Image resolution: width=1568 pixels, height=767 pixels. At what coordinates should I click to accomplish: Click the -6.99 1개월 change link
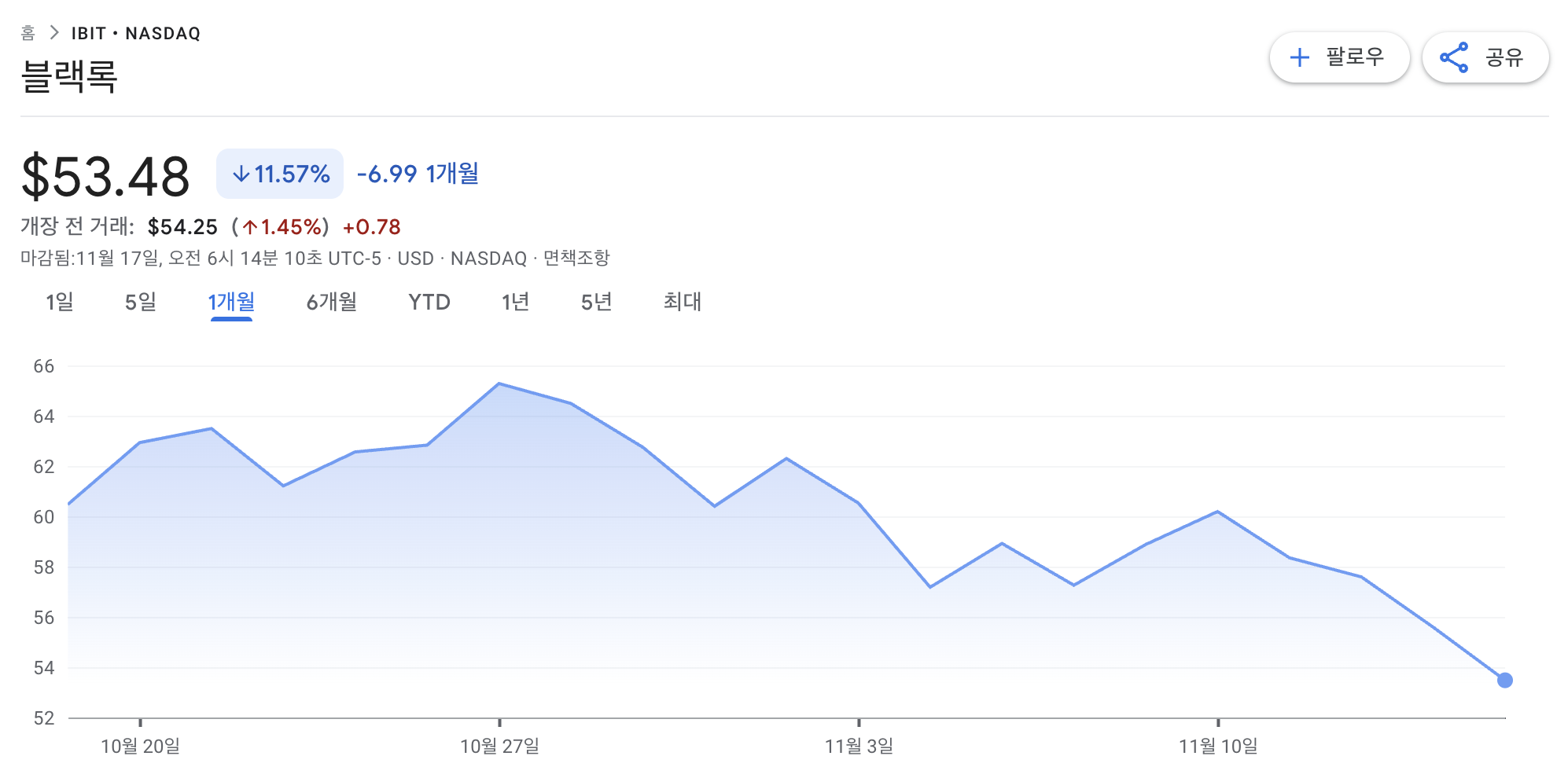[x=417, y=174]
